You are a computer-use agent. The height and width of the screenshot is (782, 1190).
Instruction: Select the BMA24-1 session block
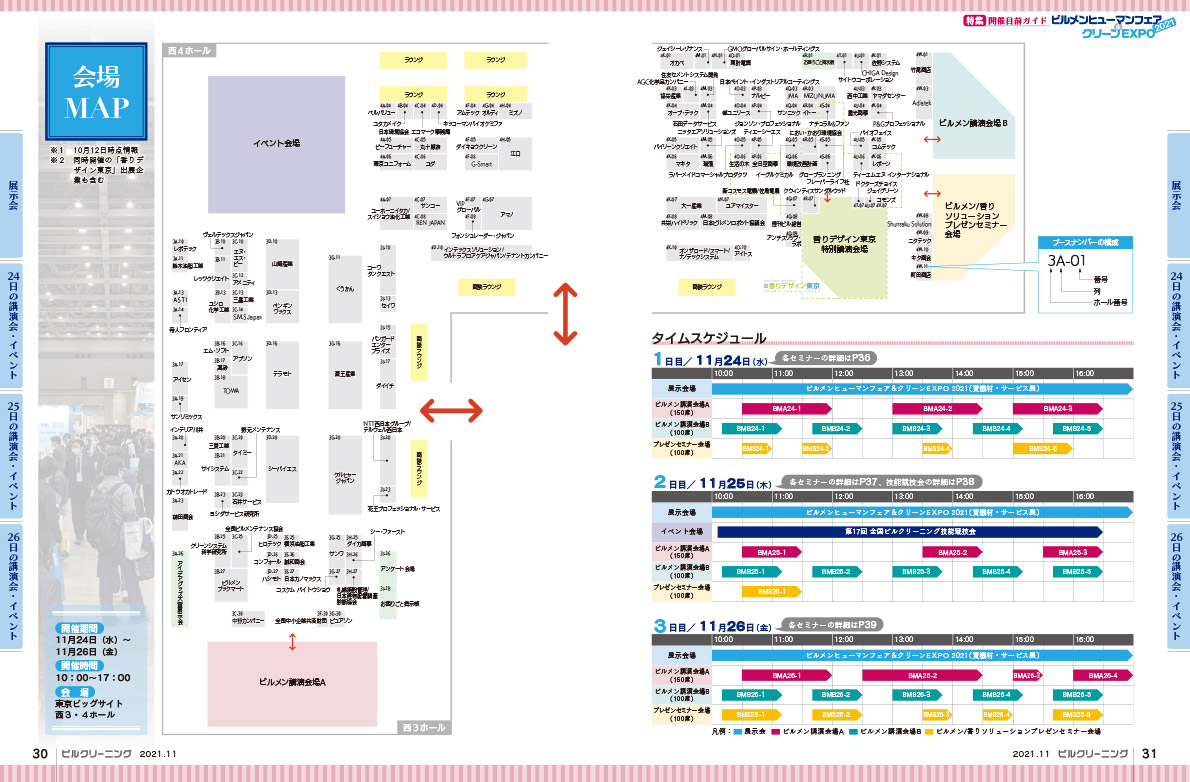(x=786, y=408)
